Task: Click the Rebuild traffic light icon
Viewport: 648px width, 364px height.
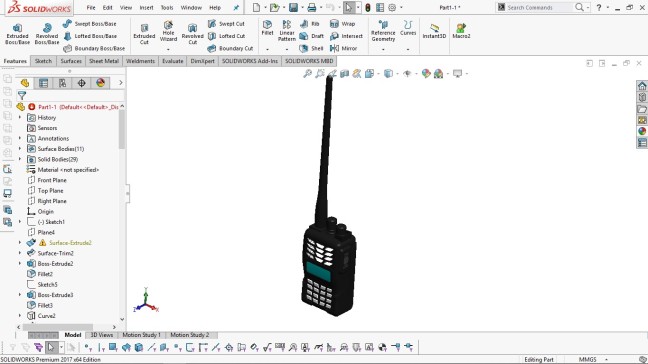Action: tap(368, 7)
